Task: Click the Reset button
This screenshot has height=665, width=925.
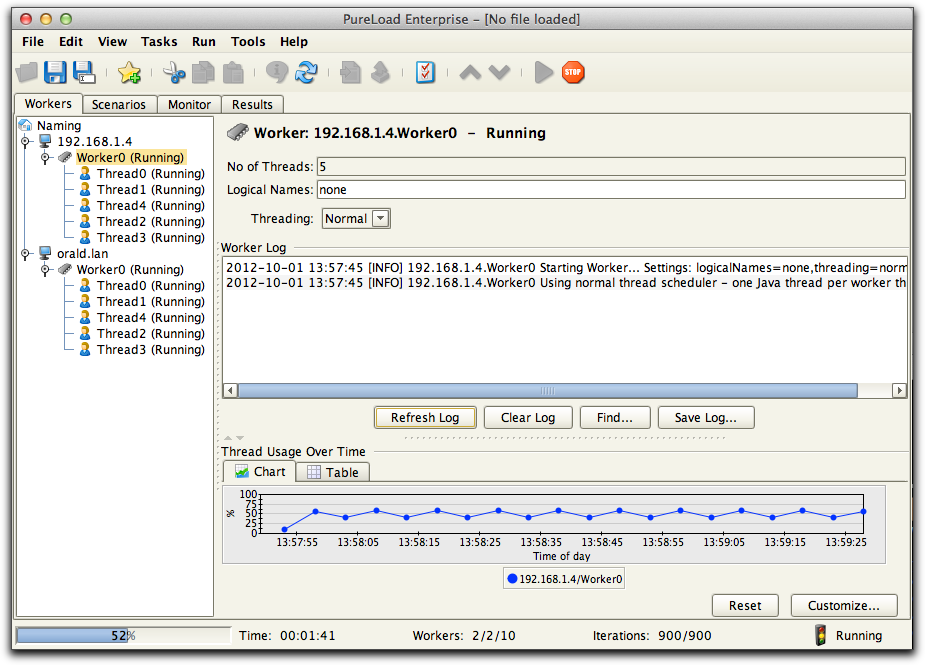Action: pyautogui.click(x=745, y=605)
